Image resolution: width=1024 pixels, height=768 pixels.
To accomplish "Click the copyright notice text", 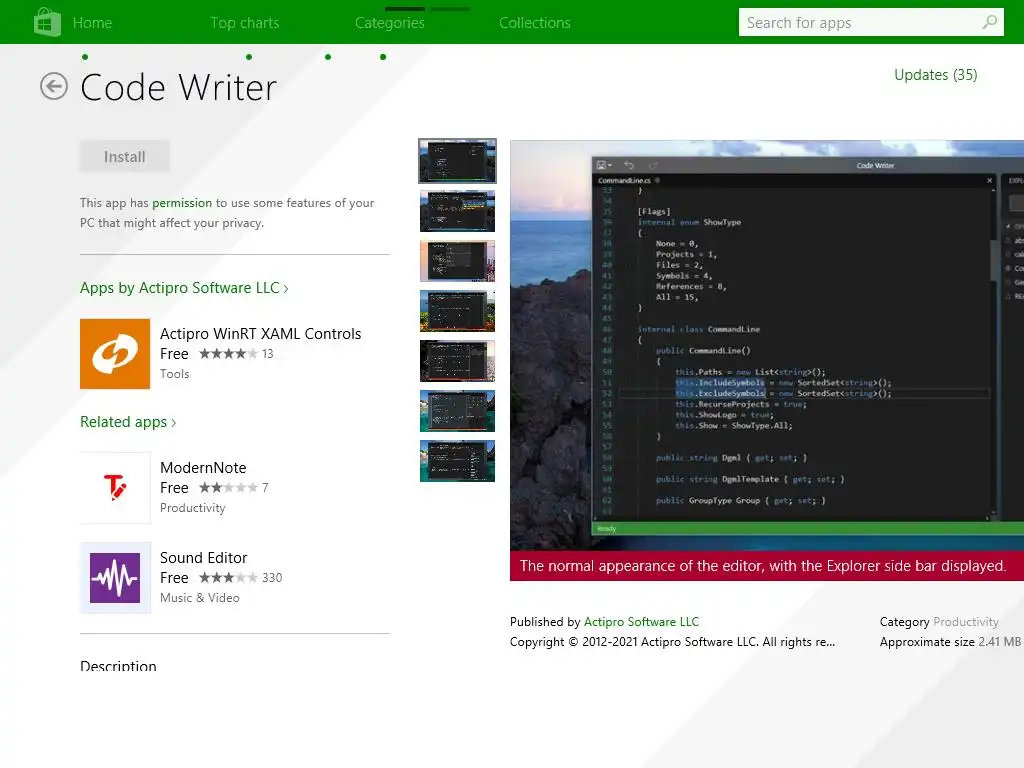I will tap(673, 642).
